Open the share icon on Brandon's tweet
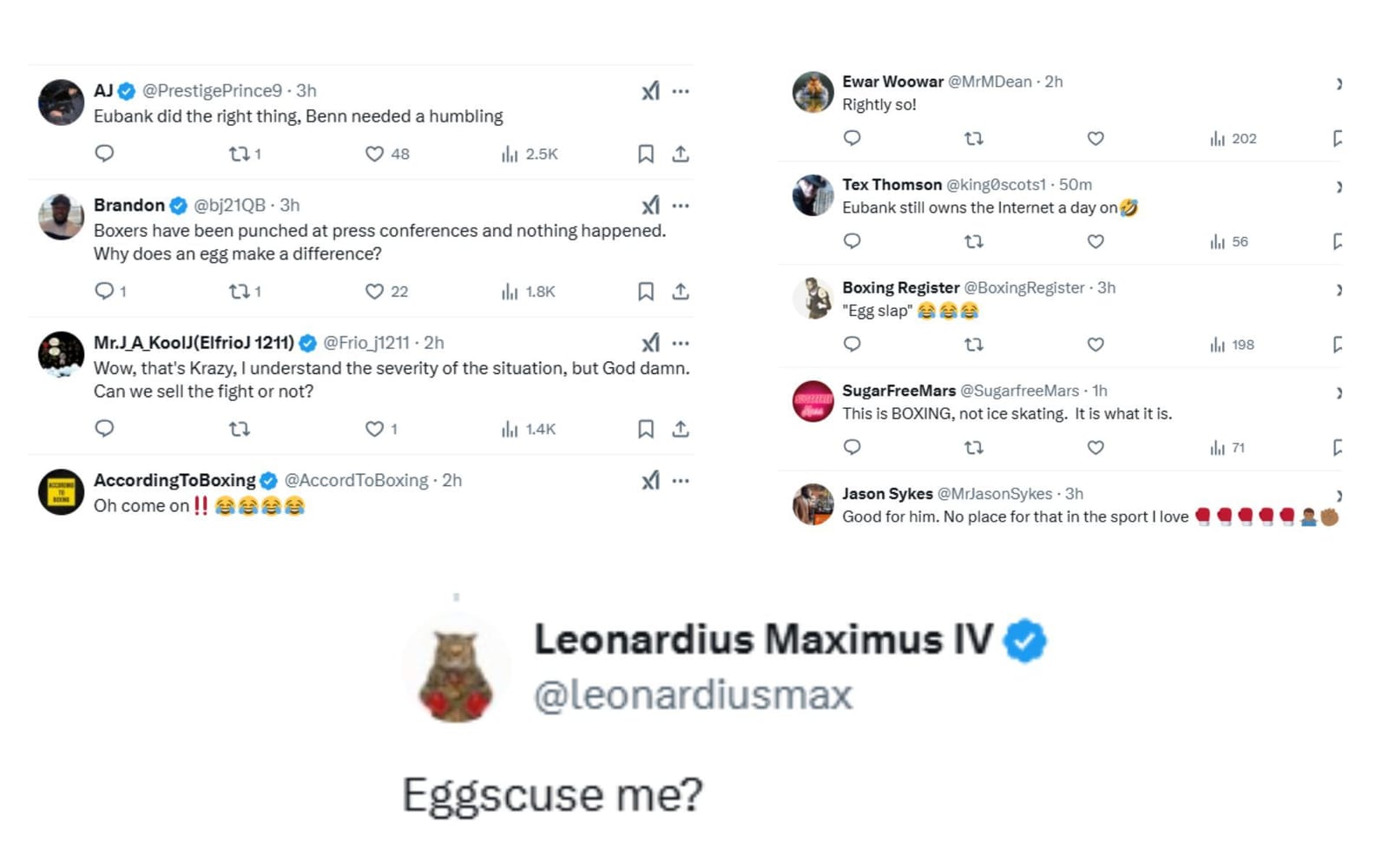 coord(682,291)
